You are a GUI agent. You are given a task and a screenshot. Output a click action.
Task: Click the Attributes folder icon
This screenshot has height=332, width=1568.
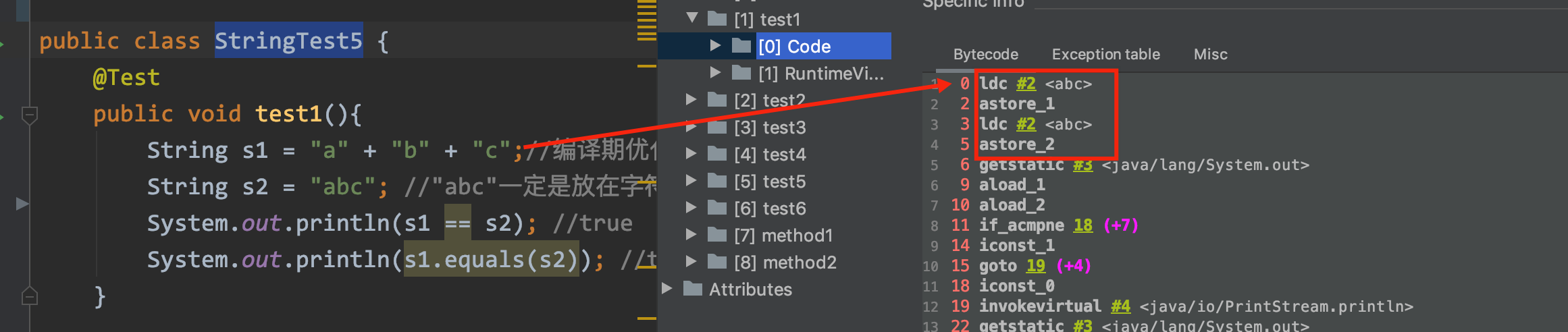pos(693,289)
